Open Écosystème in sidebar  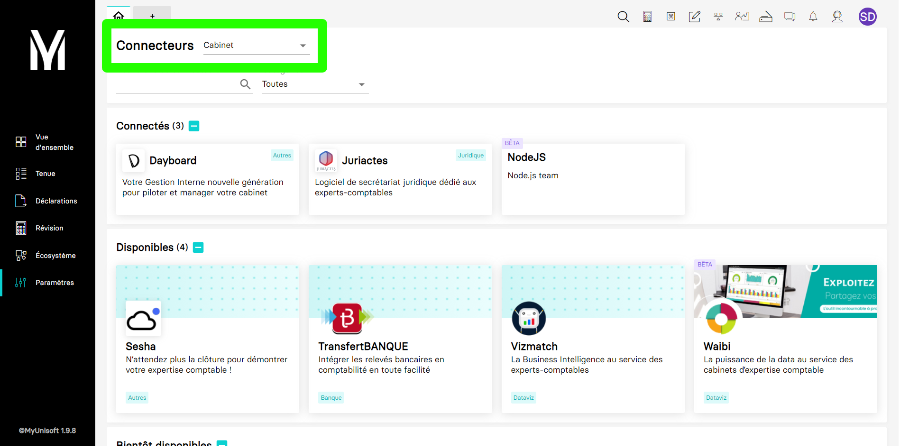click(45, 255)
